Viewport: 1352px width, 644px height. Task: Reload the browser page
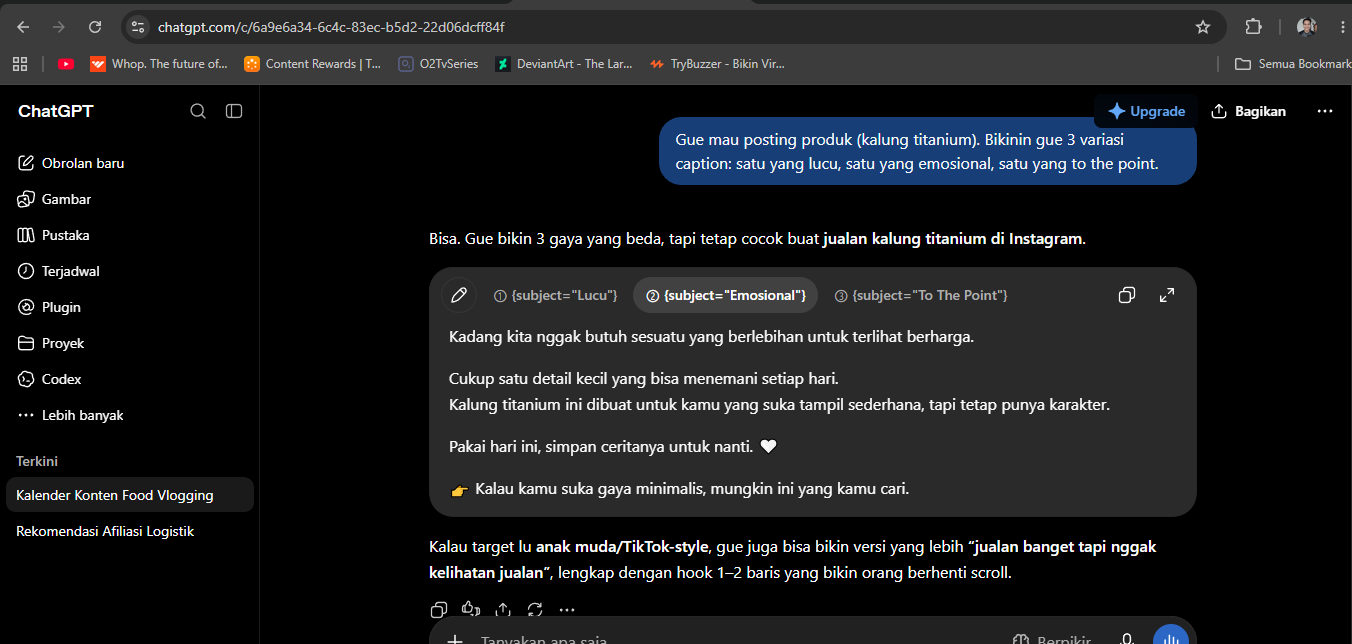click(x=95, y=27)
